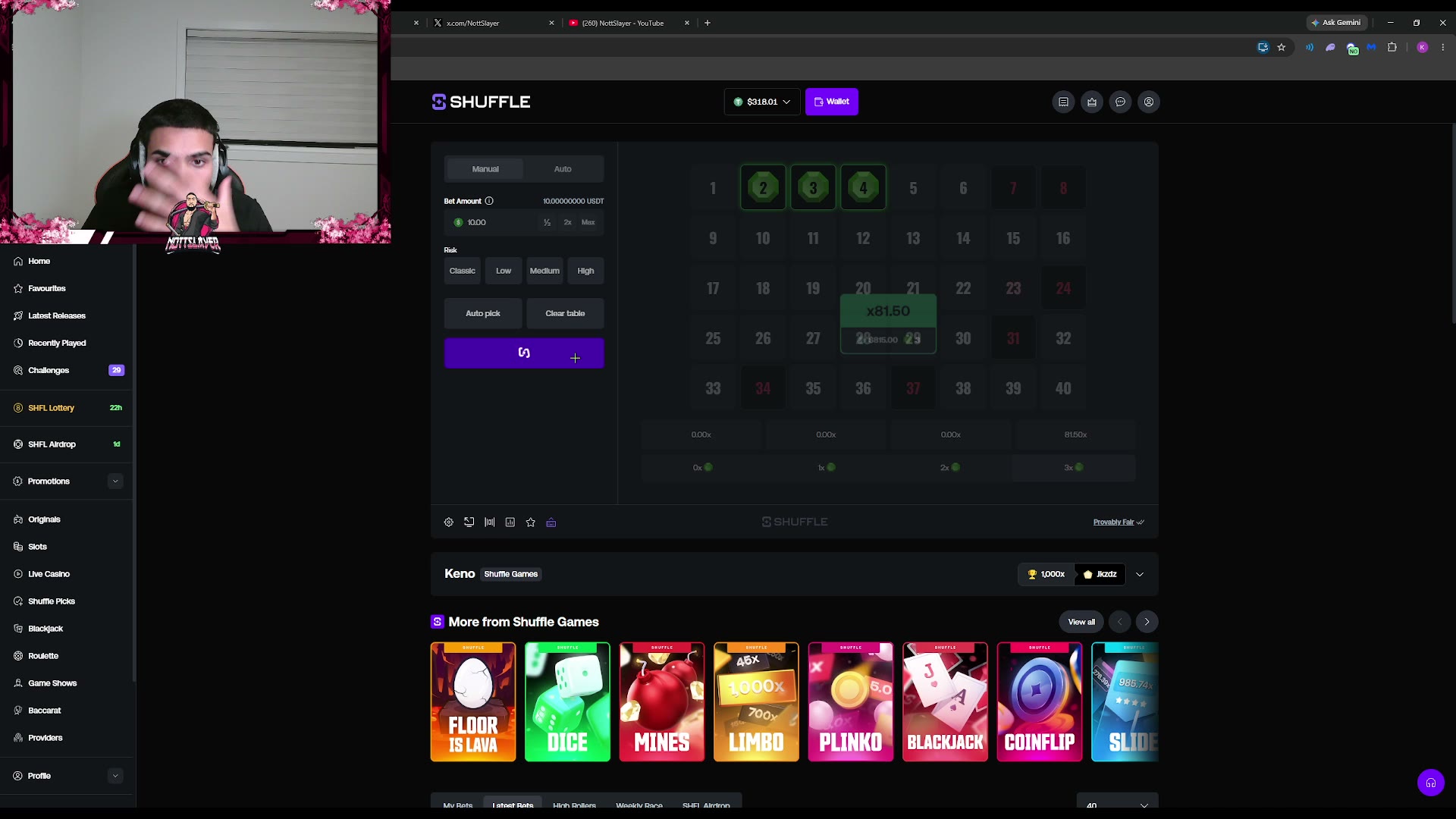1456x819 pixels.
Task: Double the bet amount with 2x
Action: [567, 222]
